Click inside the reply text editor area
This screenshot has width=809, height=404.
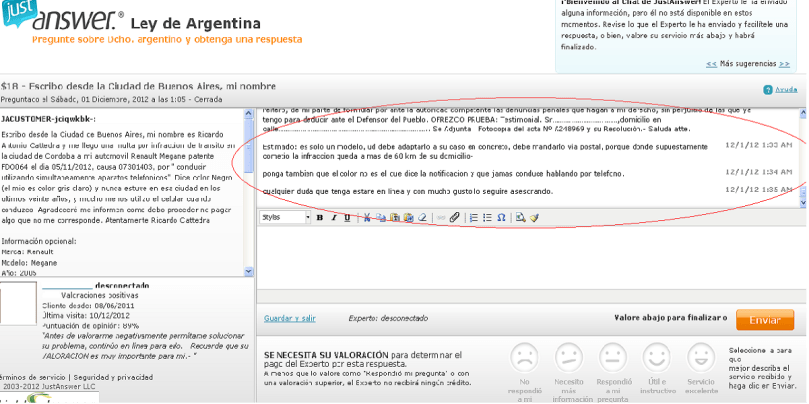click(531, 255)
